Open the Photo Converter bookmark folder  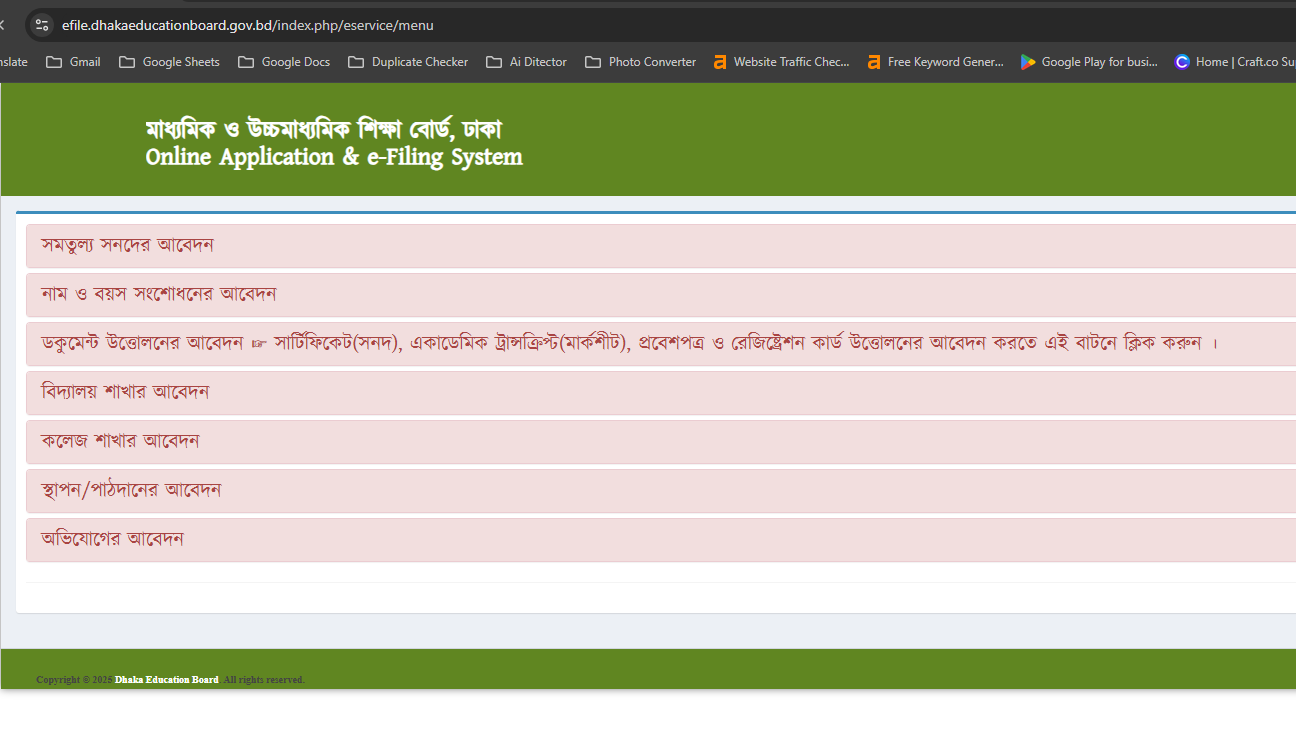tap(640, 62)
